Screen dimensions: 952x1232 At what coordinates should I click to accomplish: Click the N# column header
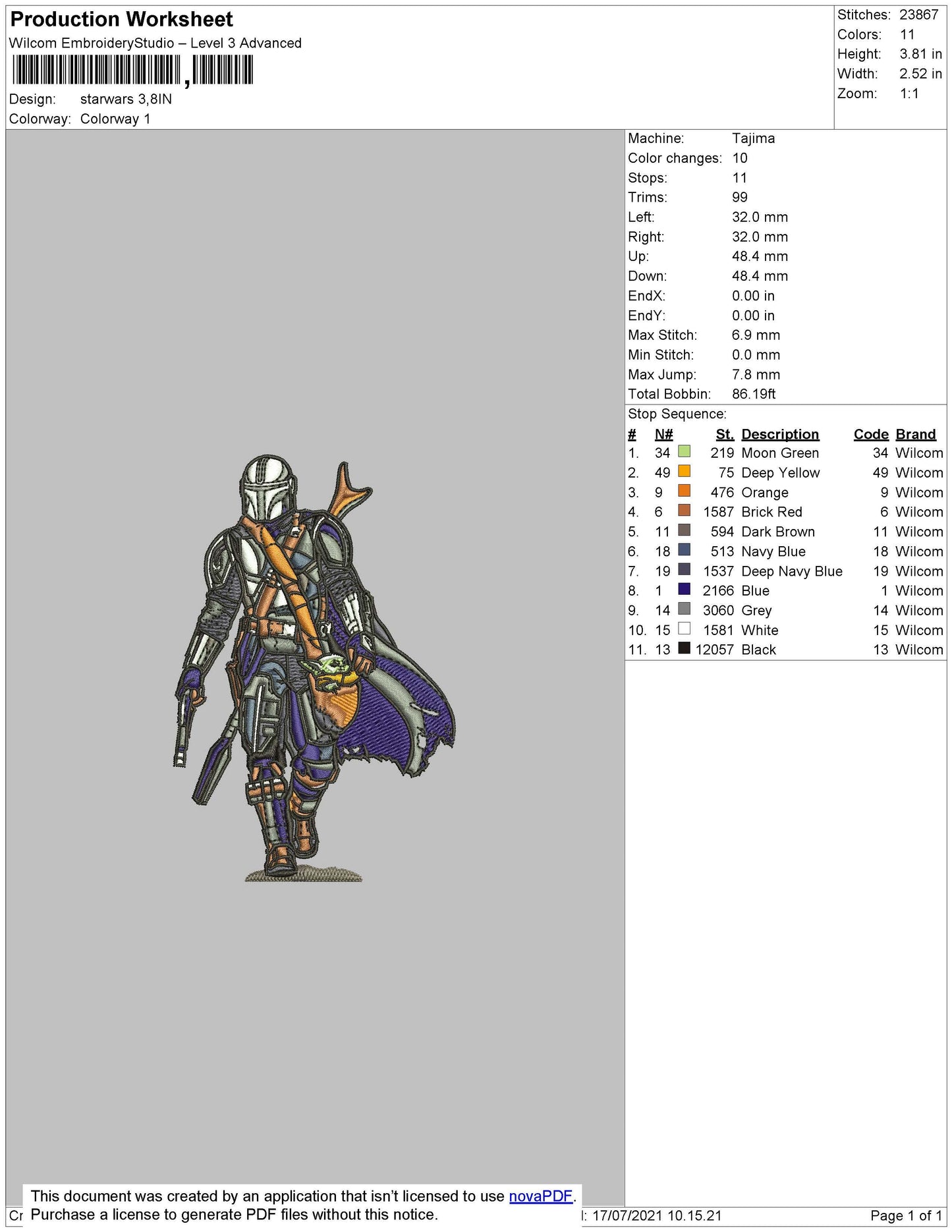point(663,434)
